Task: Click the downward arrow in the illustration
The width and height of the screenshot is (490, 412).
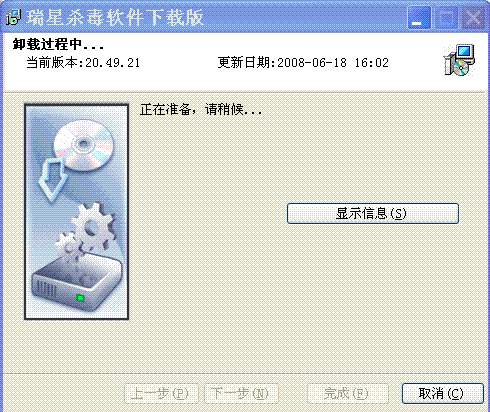Action: (54, 180)
